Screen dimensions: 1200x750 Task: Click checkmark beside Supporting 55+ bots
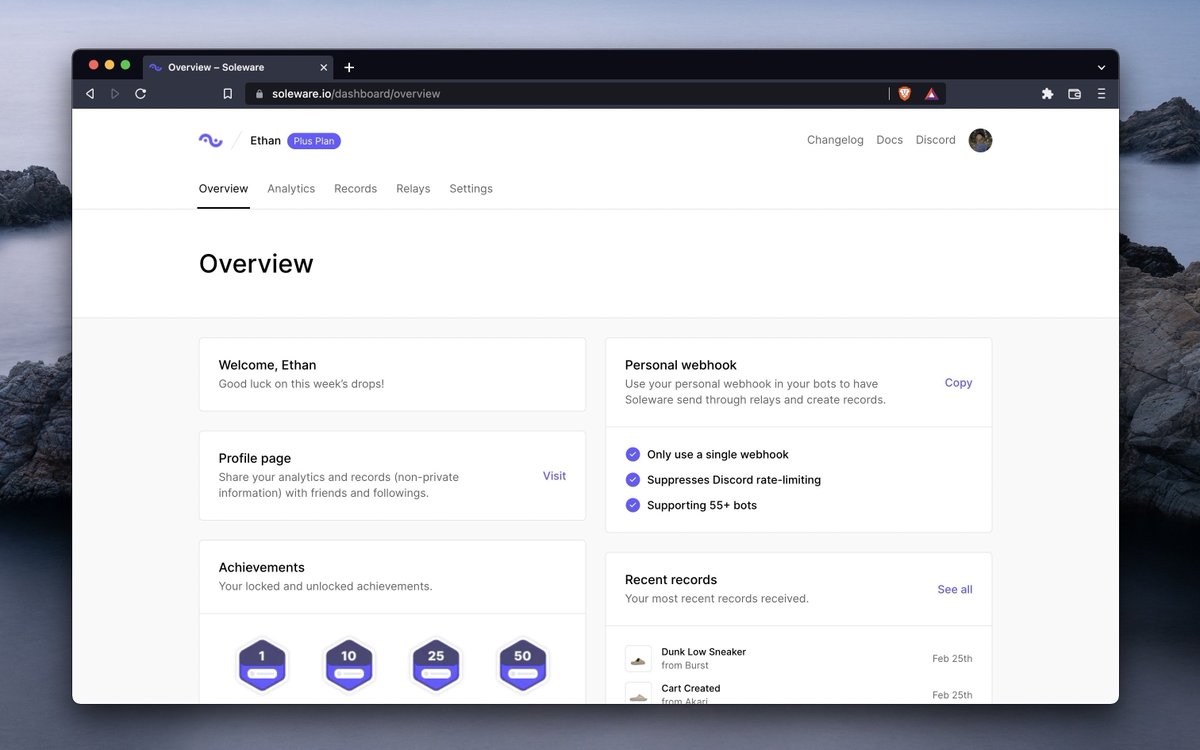632,505
